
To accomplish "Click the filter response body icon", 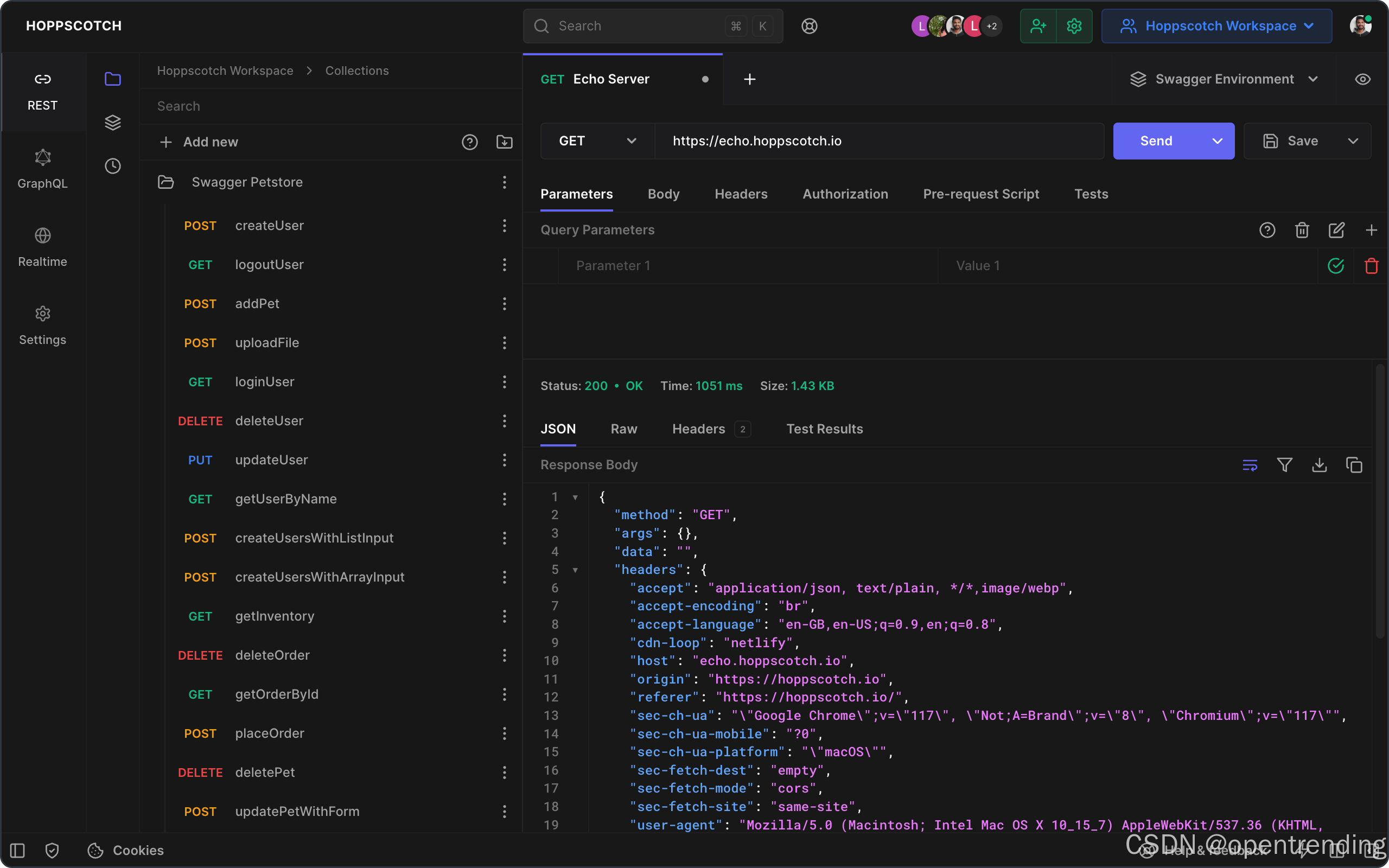I will click(1284, 464).
